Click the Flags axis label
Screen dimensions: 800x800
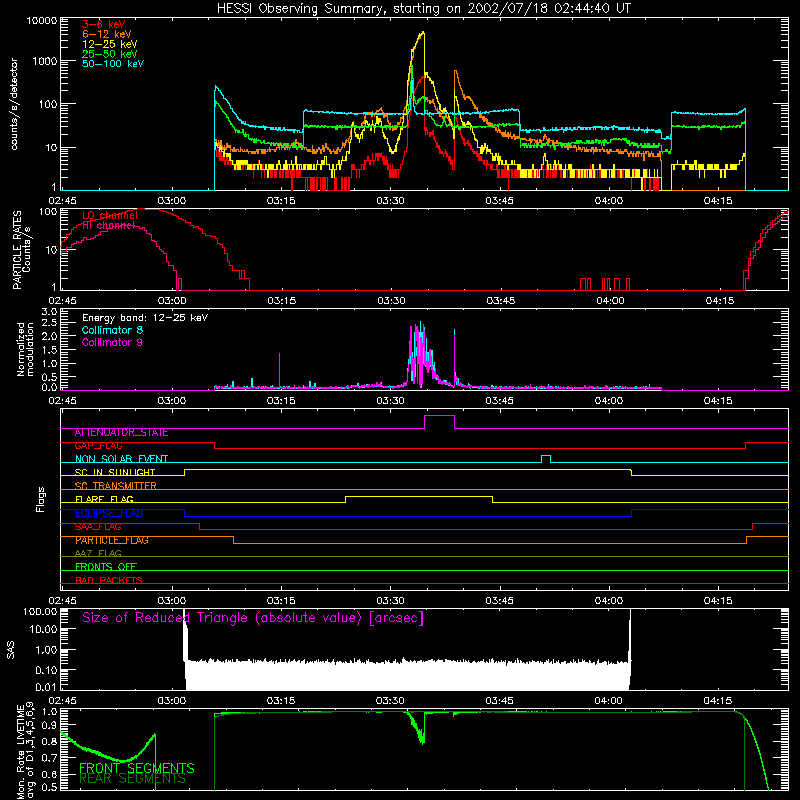(41, 499)
